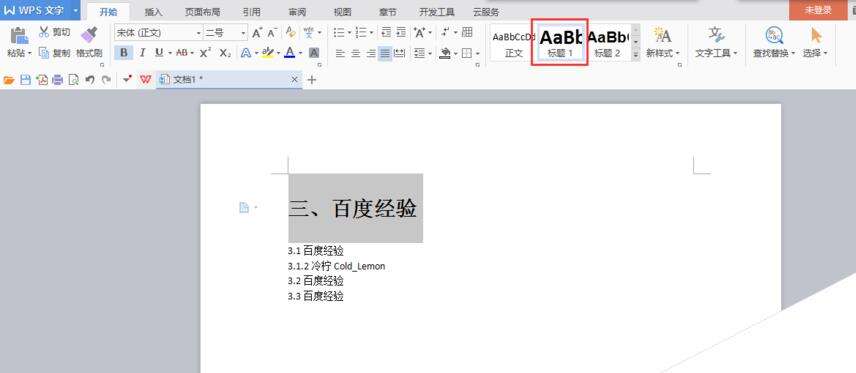Increase font size with the A+ icon
856x373 pixels.
(257, 33)
